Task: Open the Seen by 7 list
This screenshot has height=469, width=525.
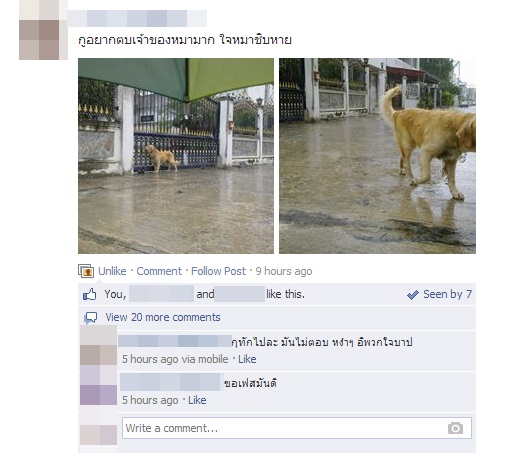Action: click(x=447, y=294)
